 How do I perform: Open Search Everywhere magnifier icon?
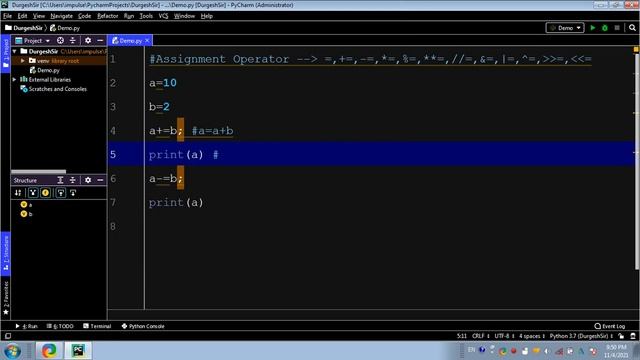[632, 28]
